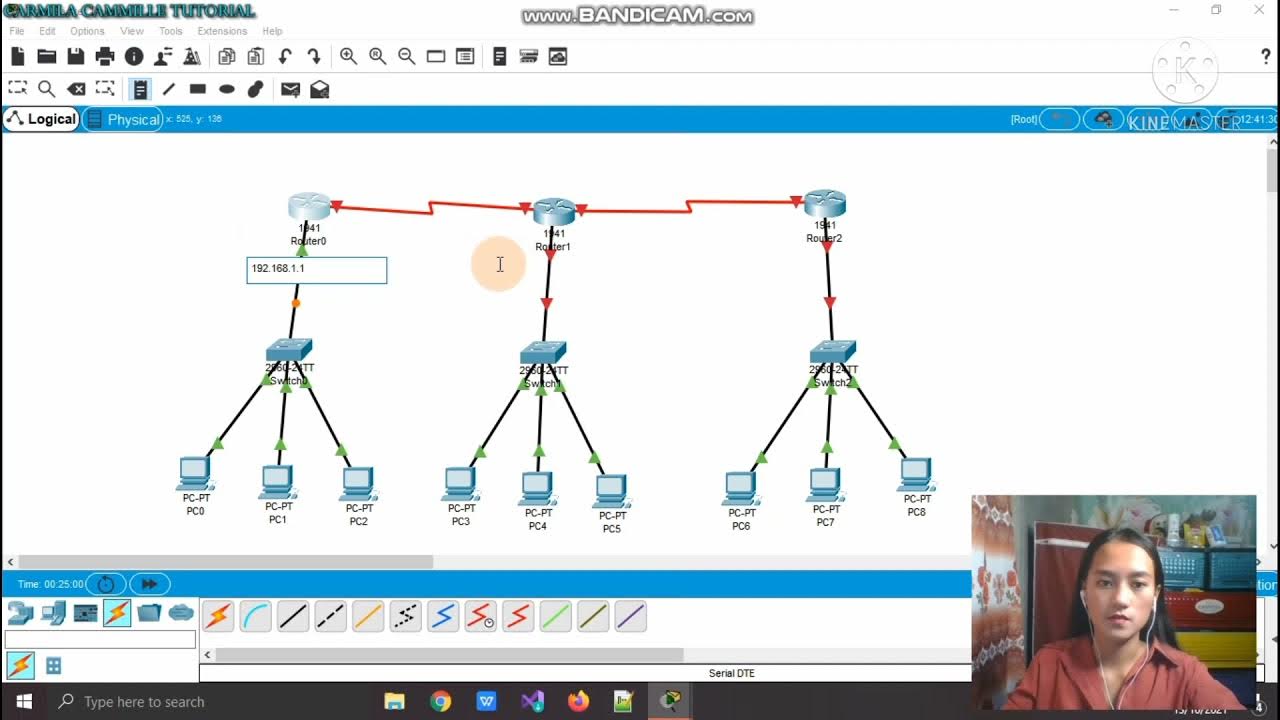Copy the selected items
1280x720 pixels.
(227, 57)
